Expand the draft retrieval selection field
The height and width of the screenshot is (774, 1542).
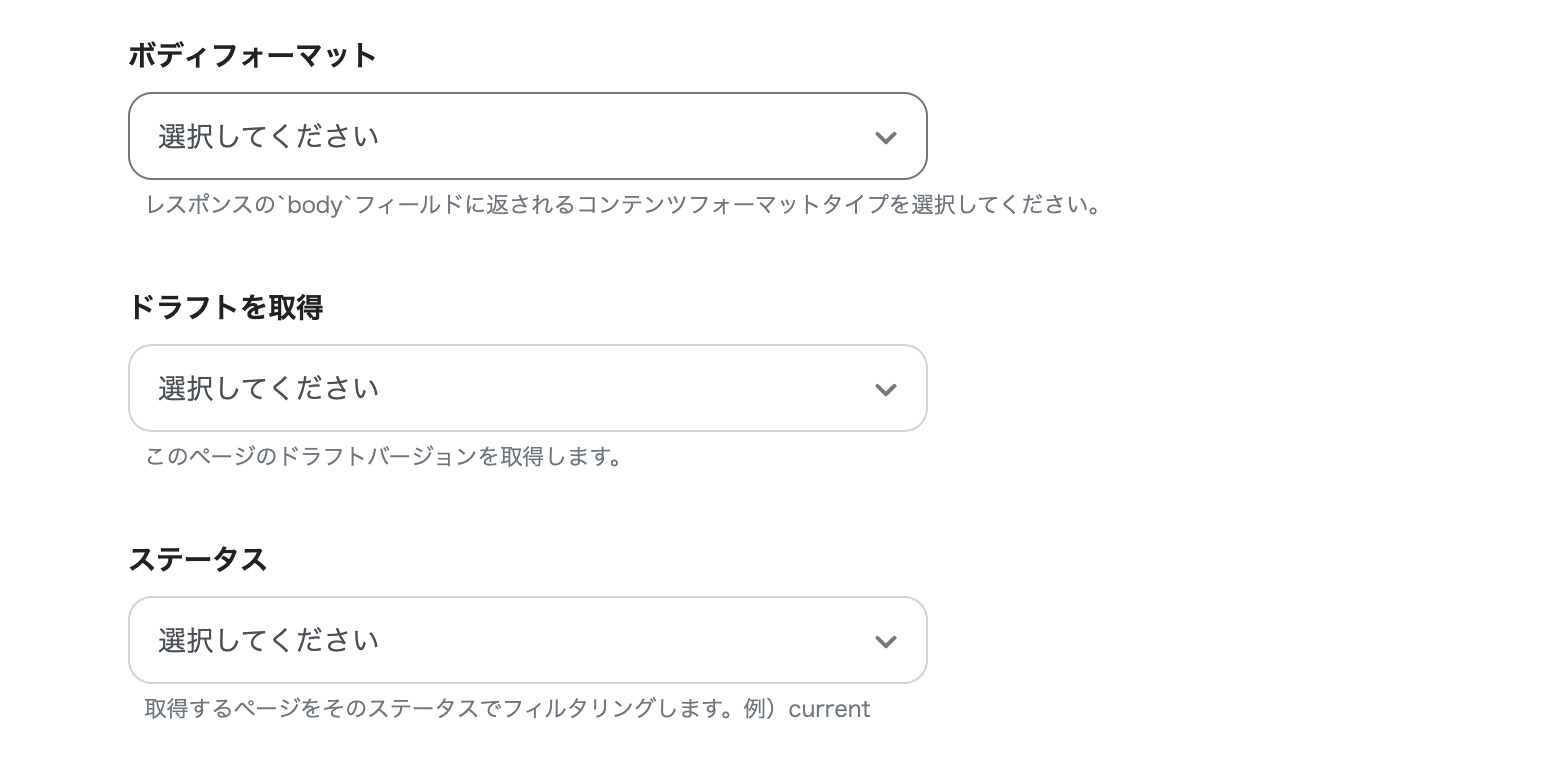[x=528, y=388]
